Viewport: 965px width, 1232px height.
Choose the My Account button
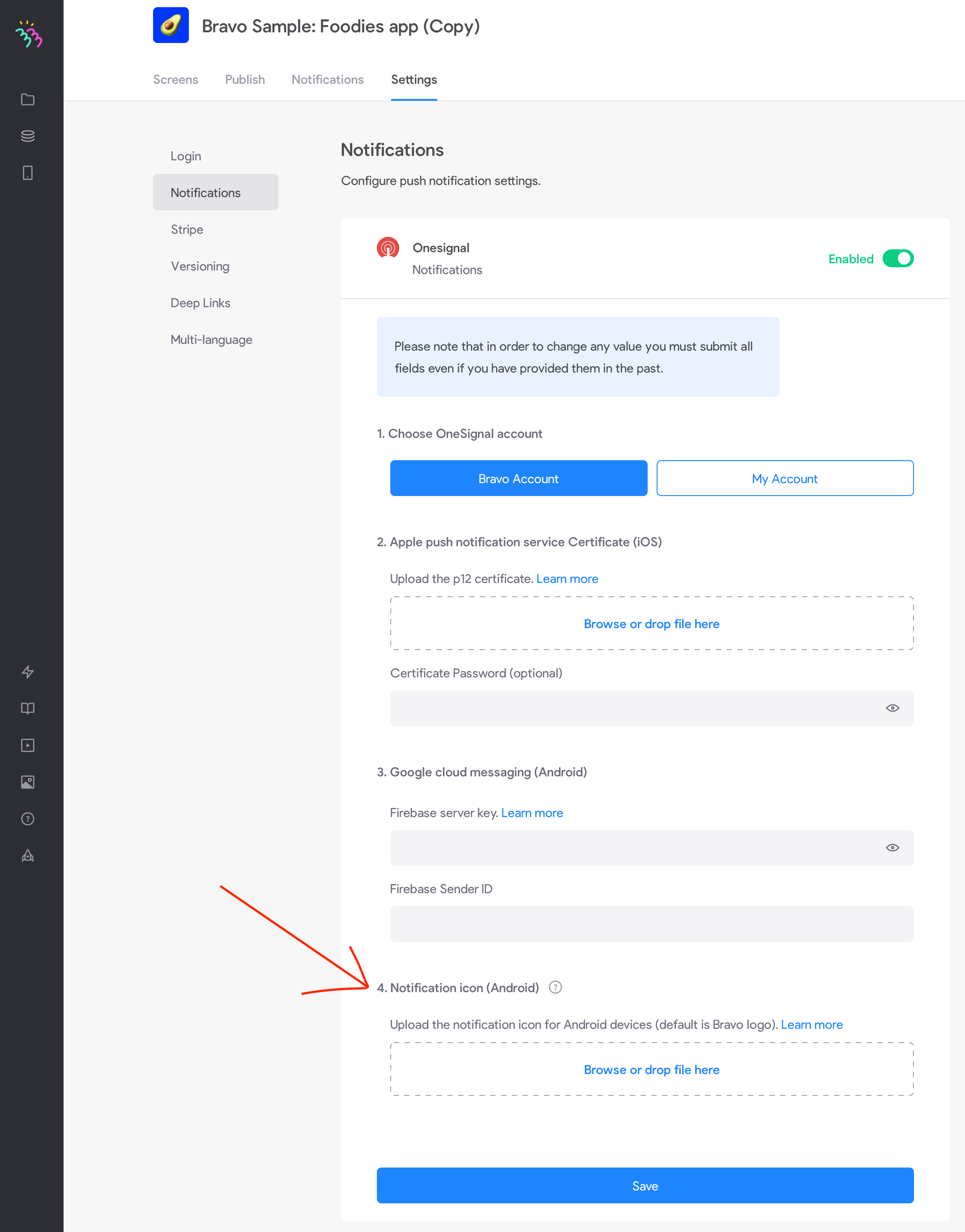coord(785,478)
